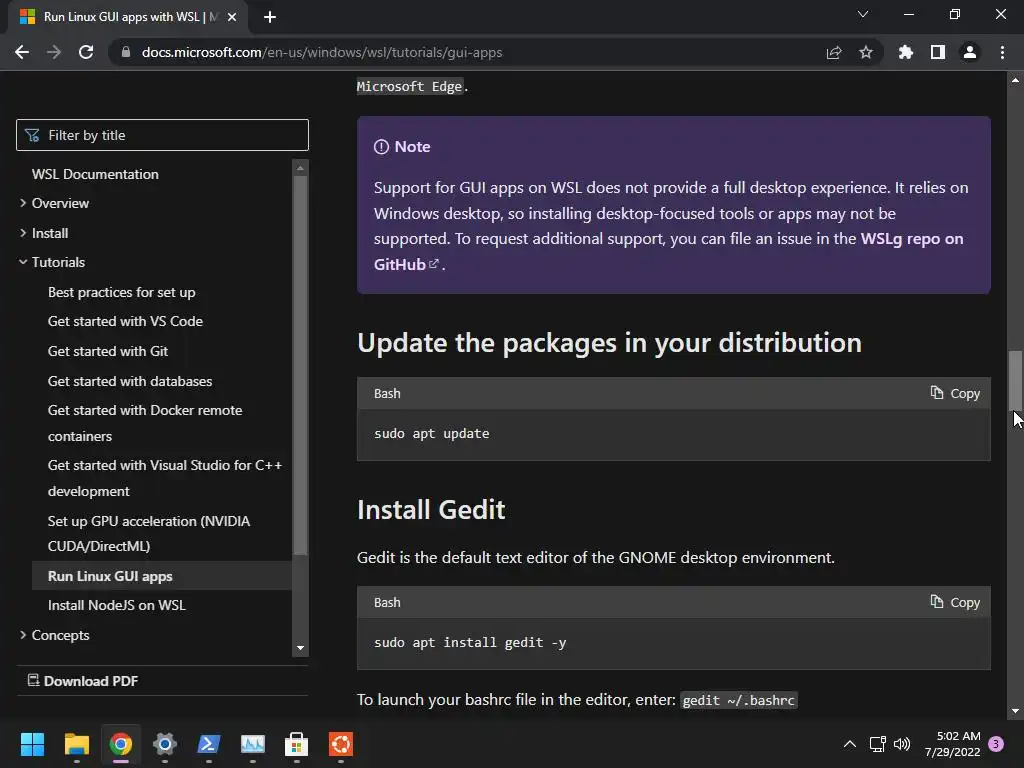Viewport: 1024px width, 768px height.
Task: Open the performance monitor taskbar app
Action: 253,744
